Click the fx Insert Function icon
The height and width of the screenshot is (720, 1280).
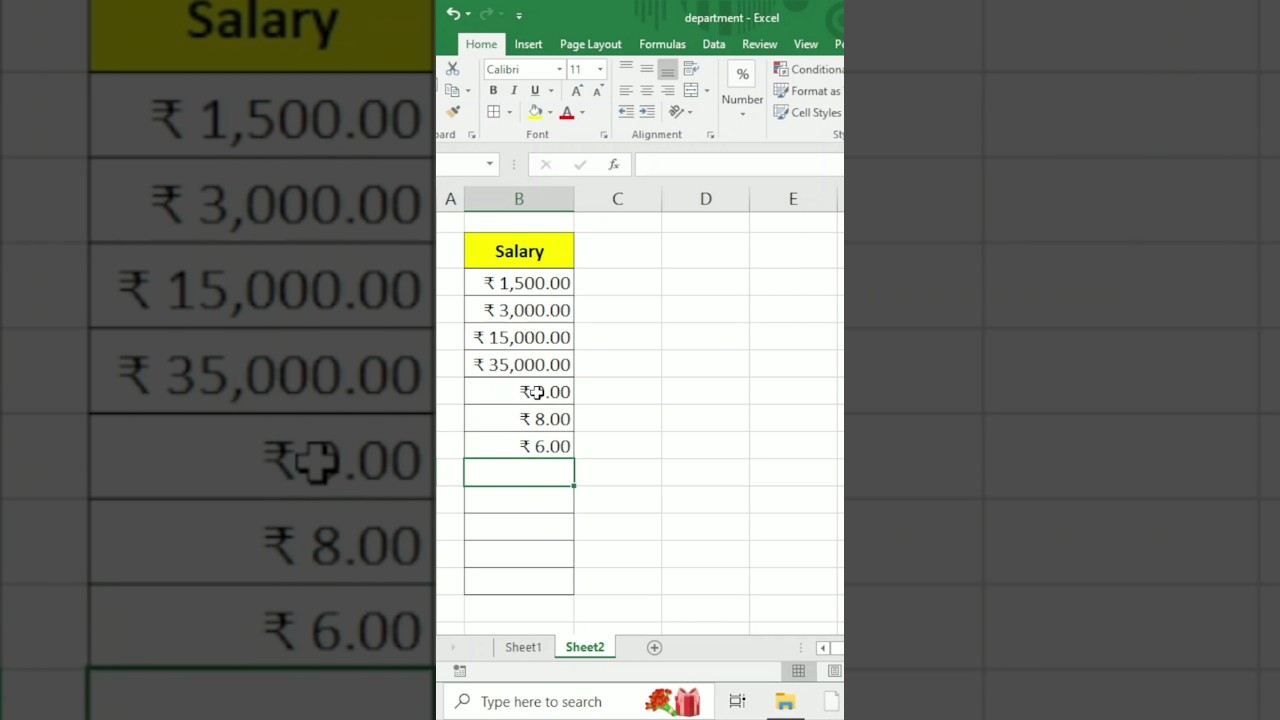(614, 164)
